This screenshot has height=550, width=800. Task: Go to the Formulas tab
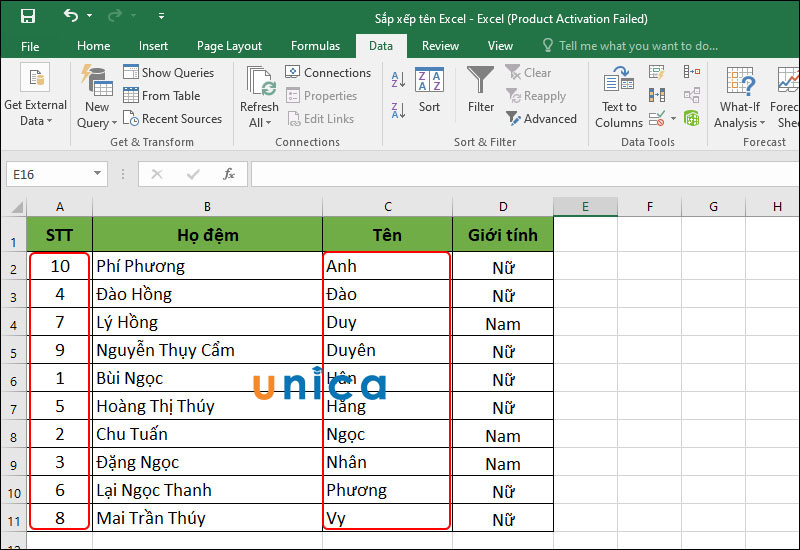pos(315,46)
